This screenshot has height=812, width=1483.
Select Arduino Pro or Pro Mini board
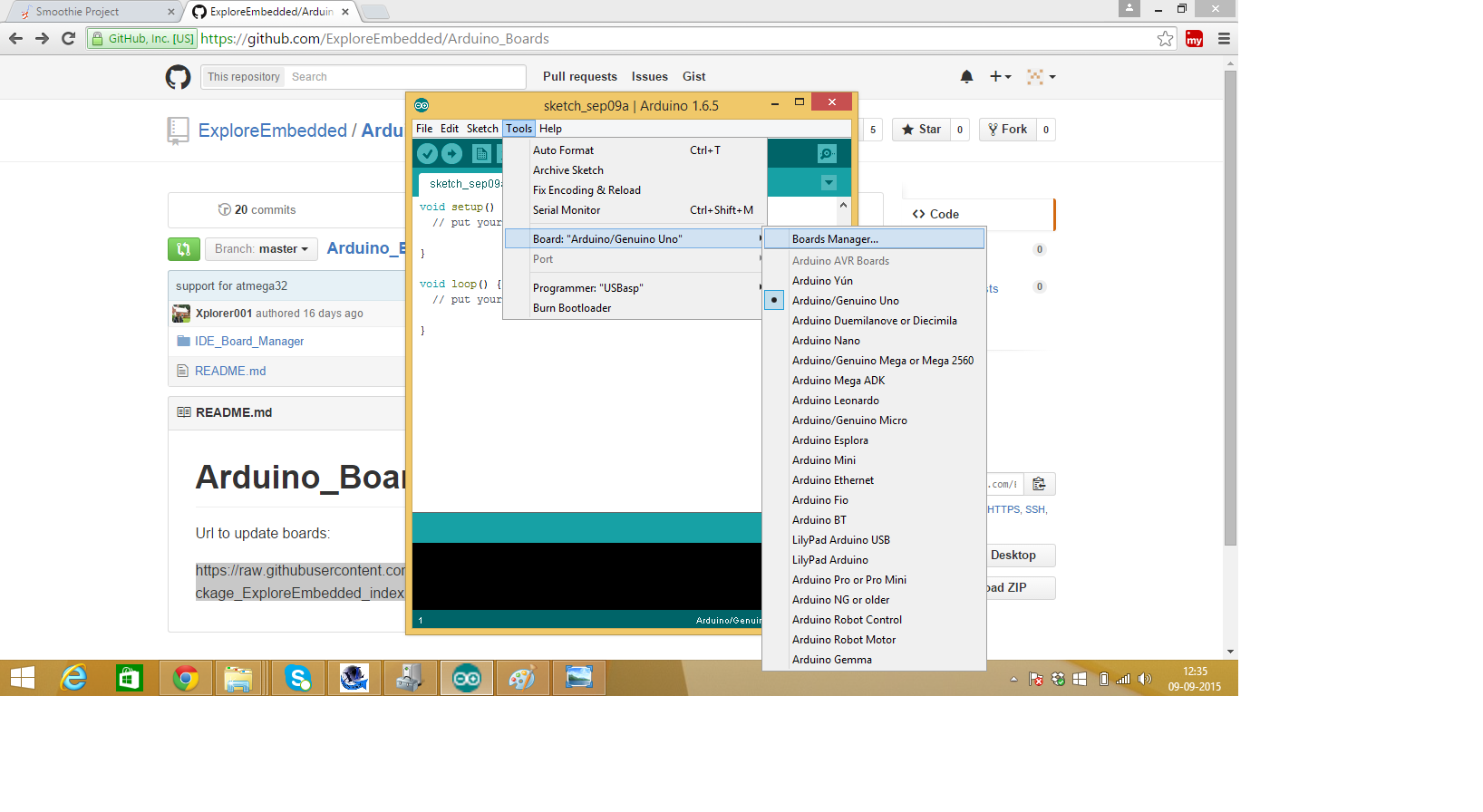click(849, 580)
